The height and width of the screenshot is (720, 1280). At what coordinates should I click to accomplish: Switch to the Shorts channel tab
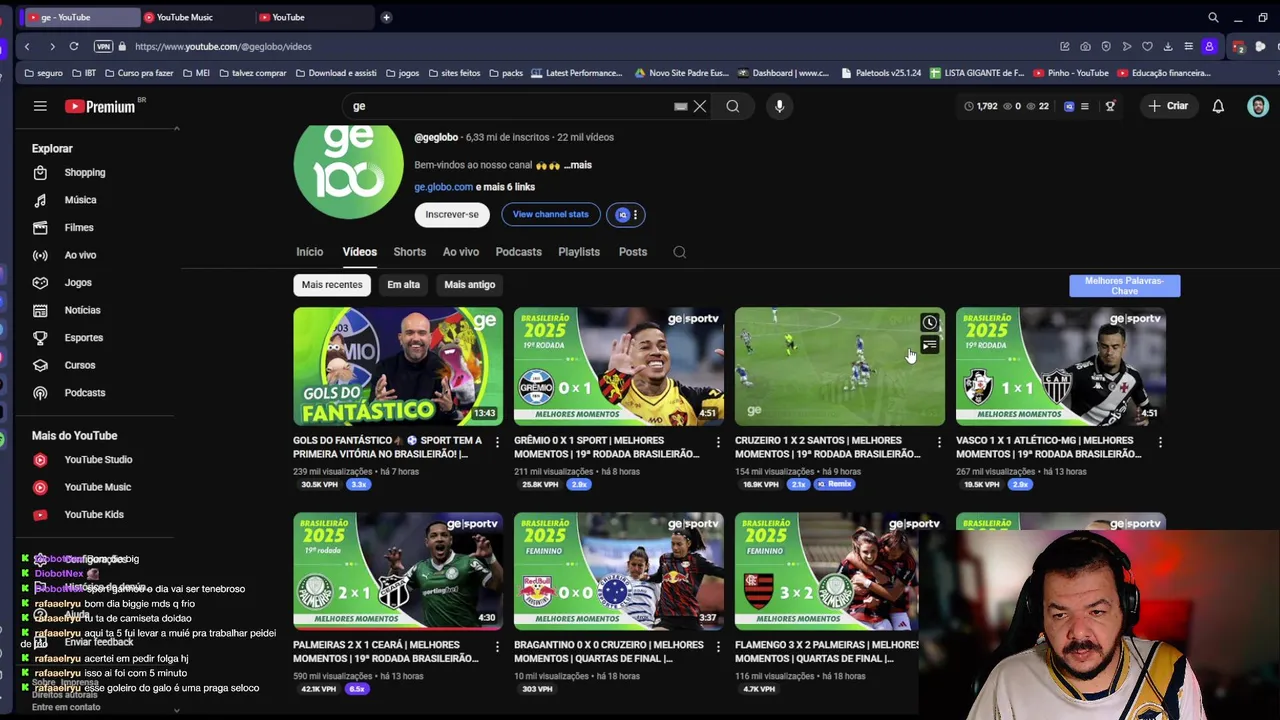click(409, 252)
